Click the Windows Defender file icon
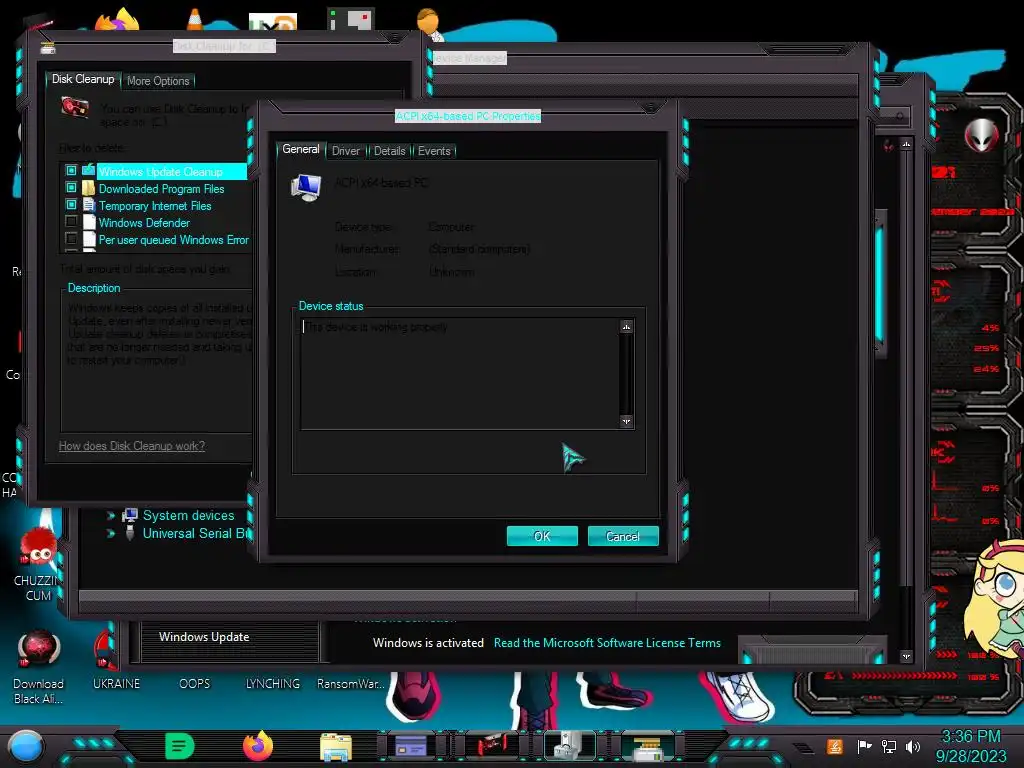The image size is (1024, 768). [x=89, y=222]
